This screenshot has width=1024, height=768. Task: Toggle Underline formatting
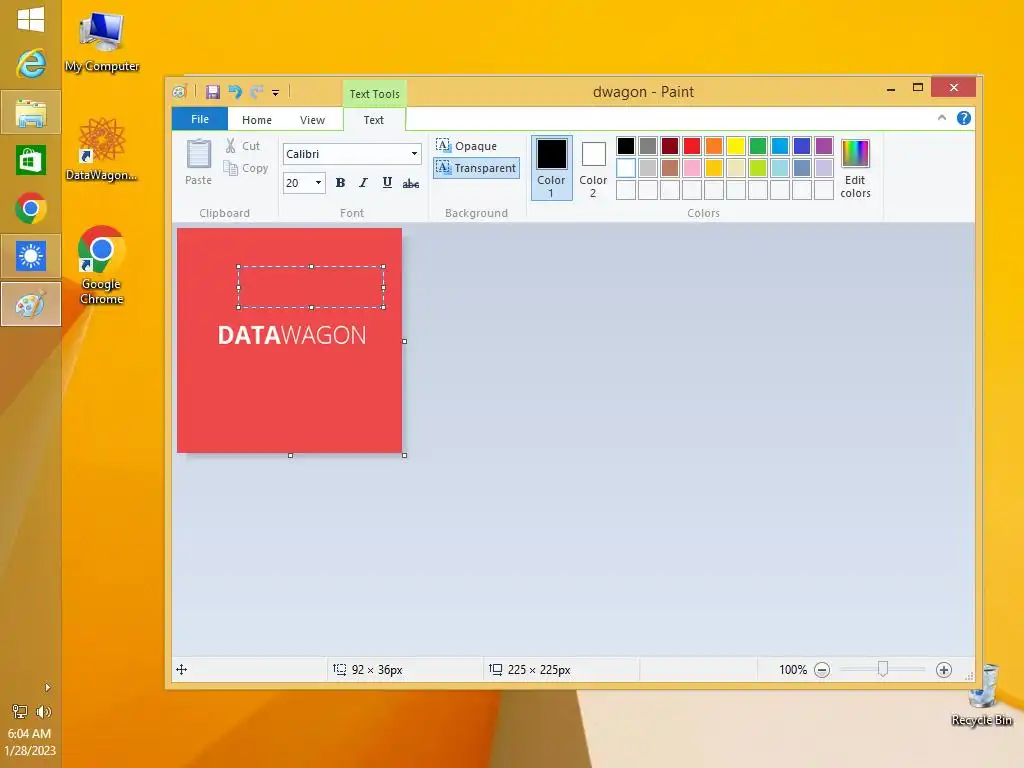pos(387,183)
